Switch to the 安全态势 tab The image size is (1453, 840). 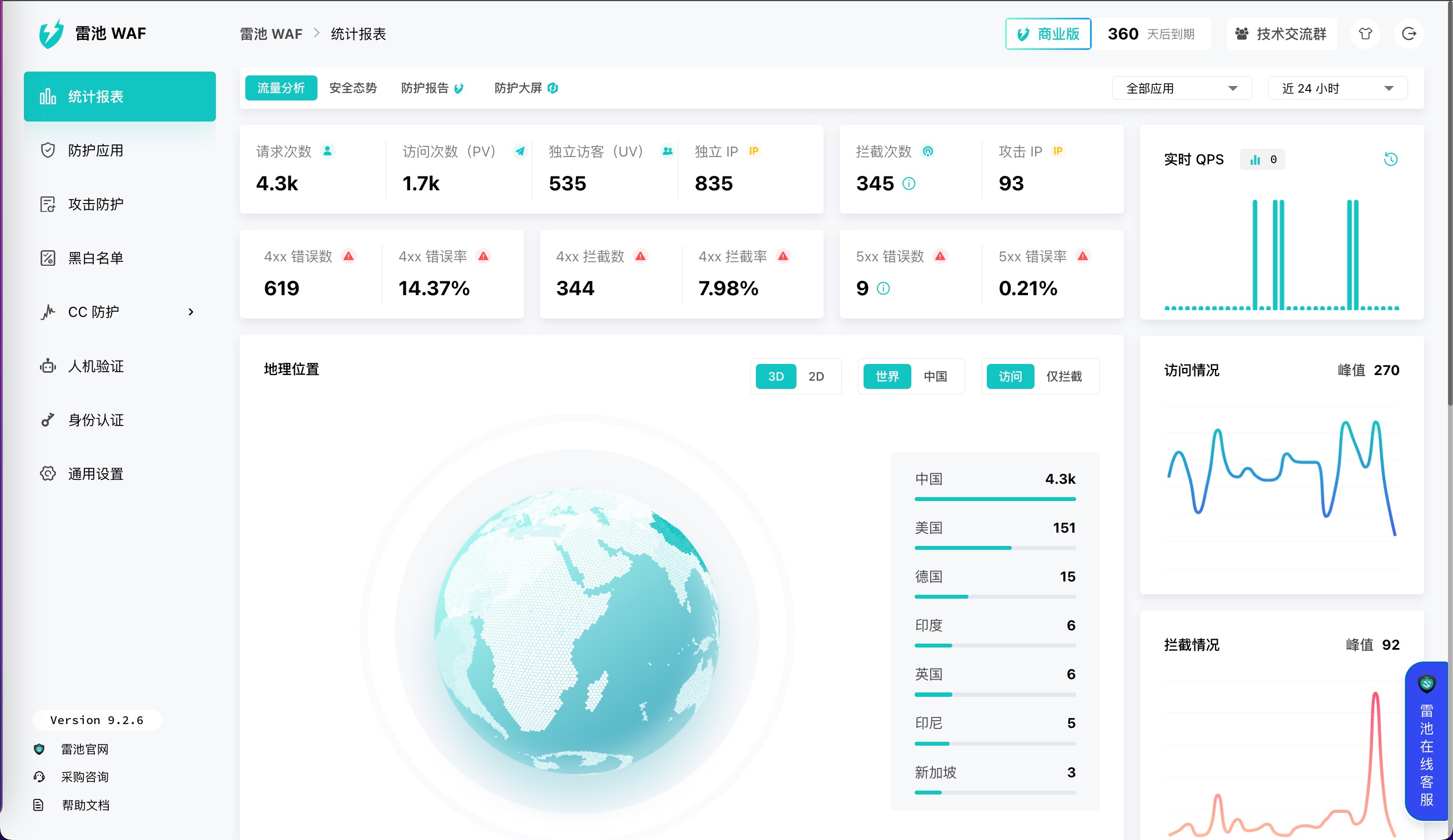click(353, 88)
